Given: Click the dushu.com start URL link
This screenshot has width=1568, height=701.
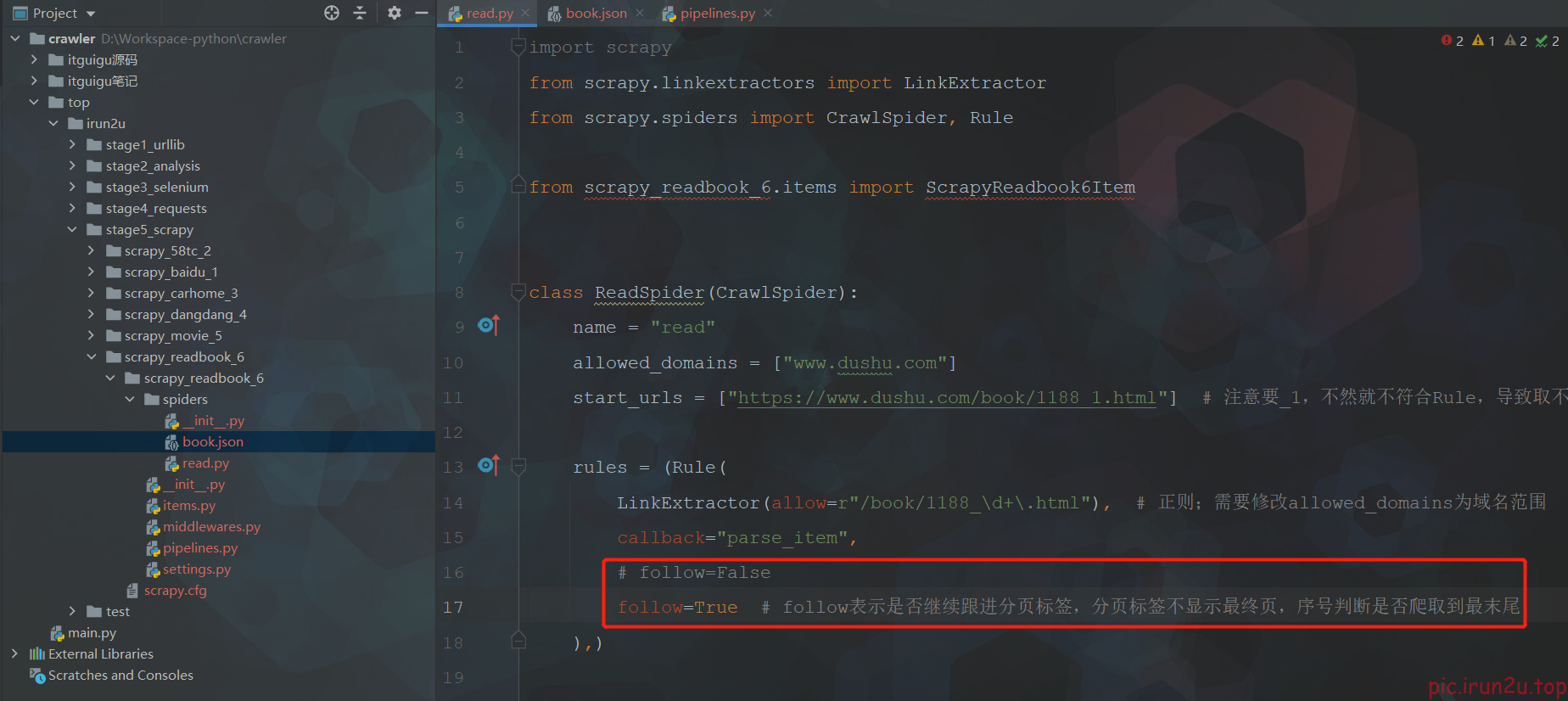Looking at the screenshot, I should coord(946,398).
